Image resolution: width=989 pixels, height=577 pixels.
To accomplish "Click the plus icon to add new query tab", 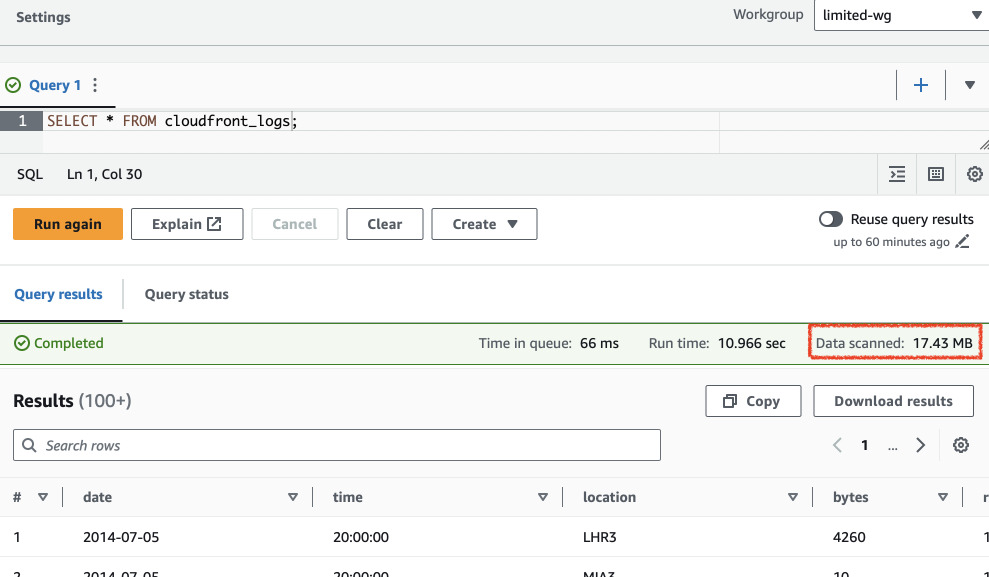I will click(921, 86).
